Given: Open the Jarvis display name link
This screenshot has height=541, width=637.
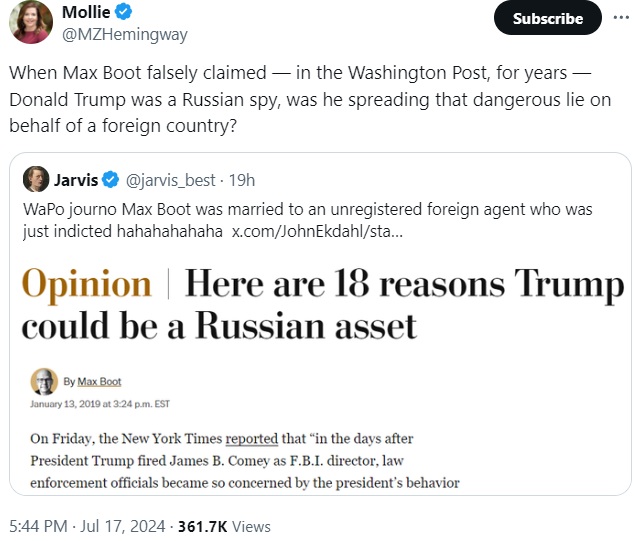Looking at the screenshot, I should click(76, 180).
